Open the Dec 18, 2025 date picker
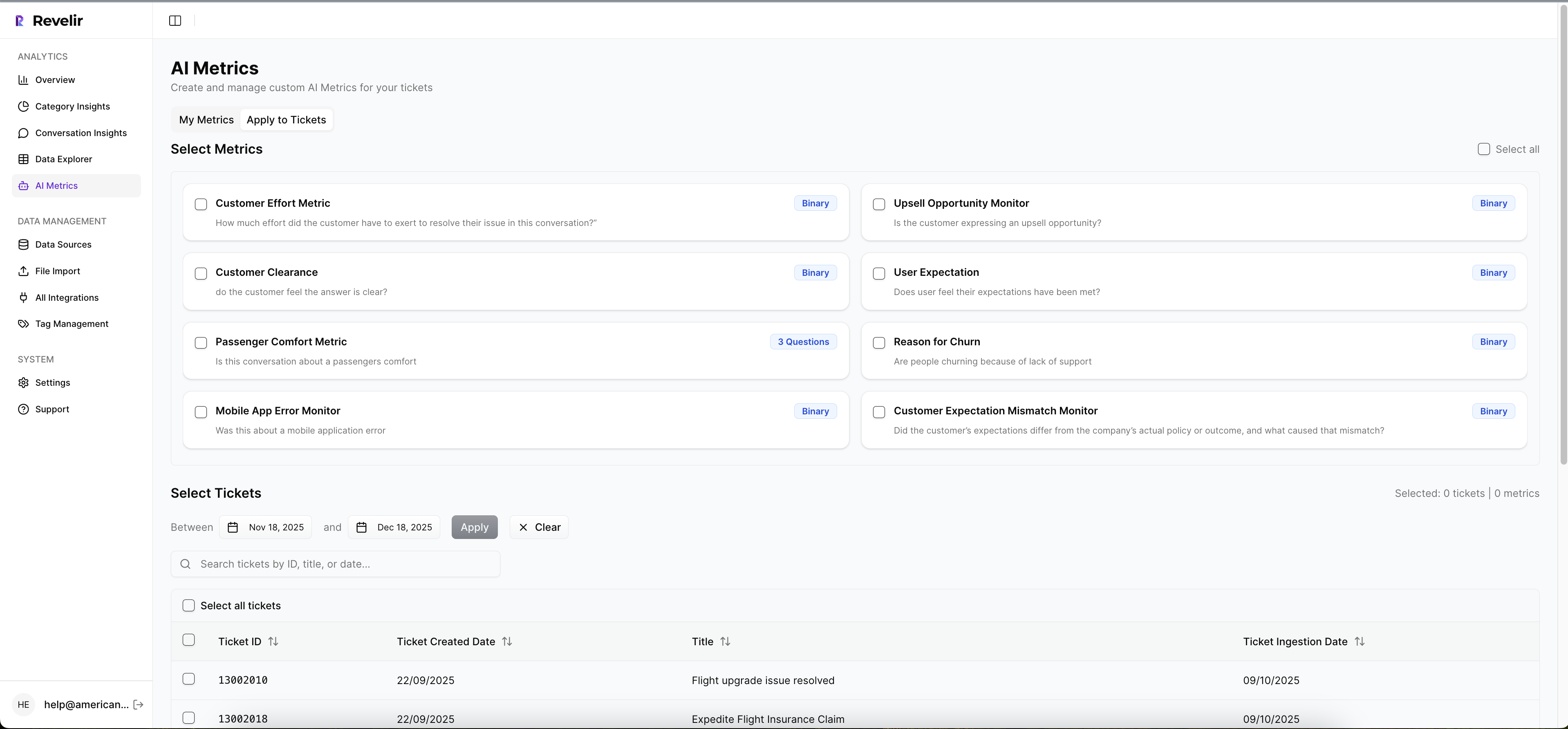This screenshot has width=1568, height=729. pos(394,527)
